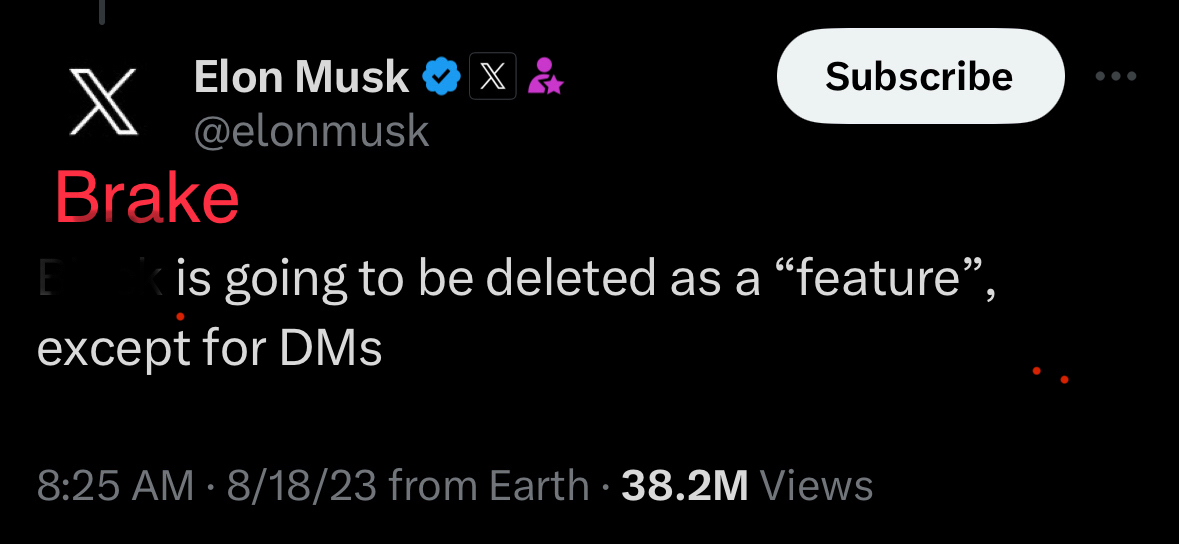This screenshot has height=544, width=1179.
Task: Click the red "Brake" annotation text
Action: (x=147, y=197)
